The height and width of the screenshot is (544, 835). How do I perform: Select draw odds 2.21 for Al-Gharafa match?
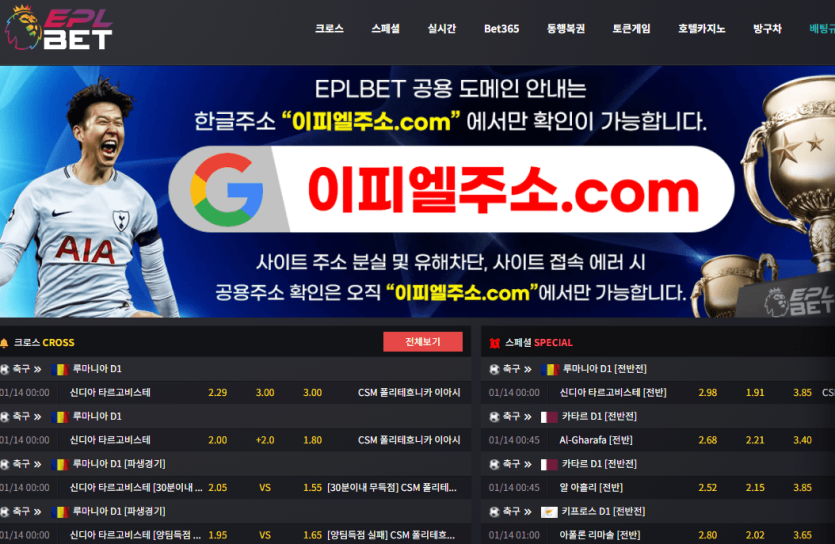(755, 440)
